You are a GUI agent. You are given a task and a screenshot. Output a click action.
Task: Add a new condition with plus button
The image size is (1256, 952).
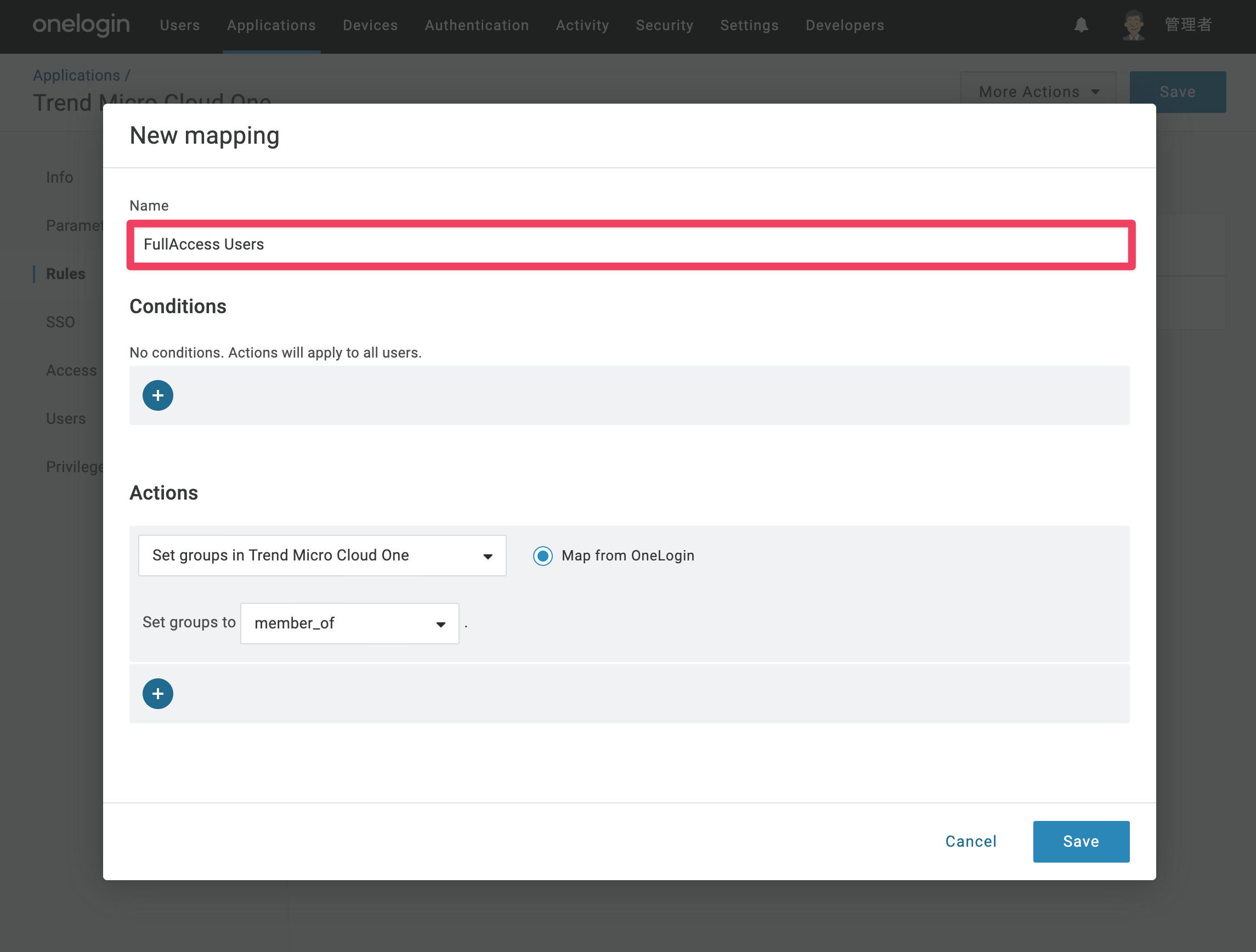pos(158,396)
